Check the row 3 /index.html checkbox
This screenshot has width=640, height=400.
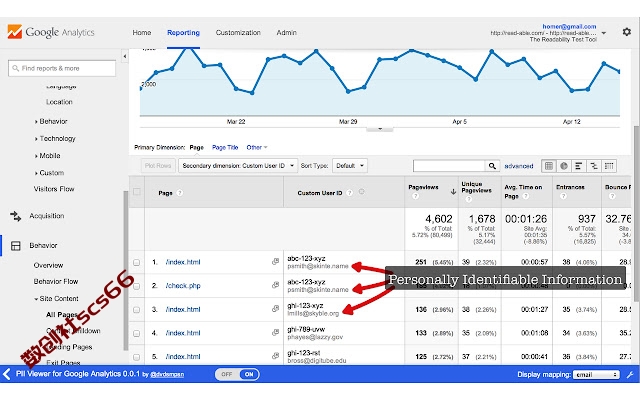point(137,309)
